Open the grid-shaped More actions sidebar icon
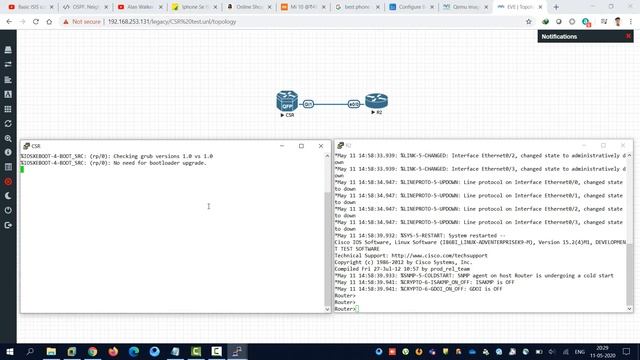The height and width of the screenshot is (360, 640). click(x=8, y=109)
